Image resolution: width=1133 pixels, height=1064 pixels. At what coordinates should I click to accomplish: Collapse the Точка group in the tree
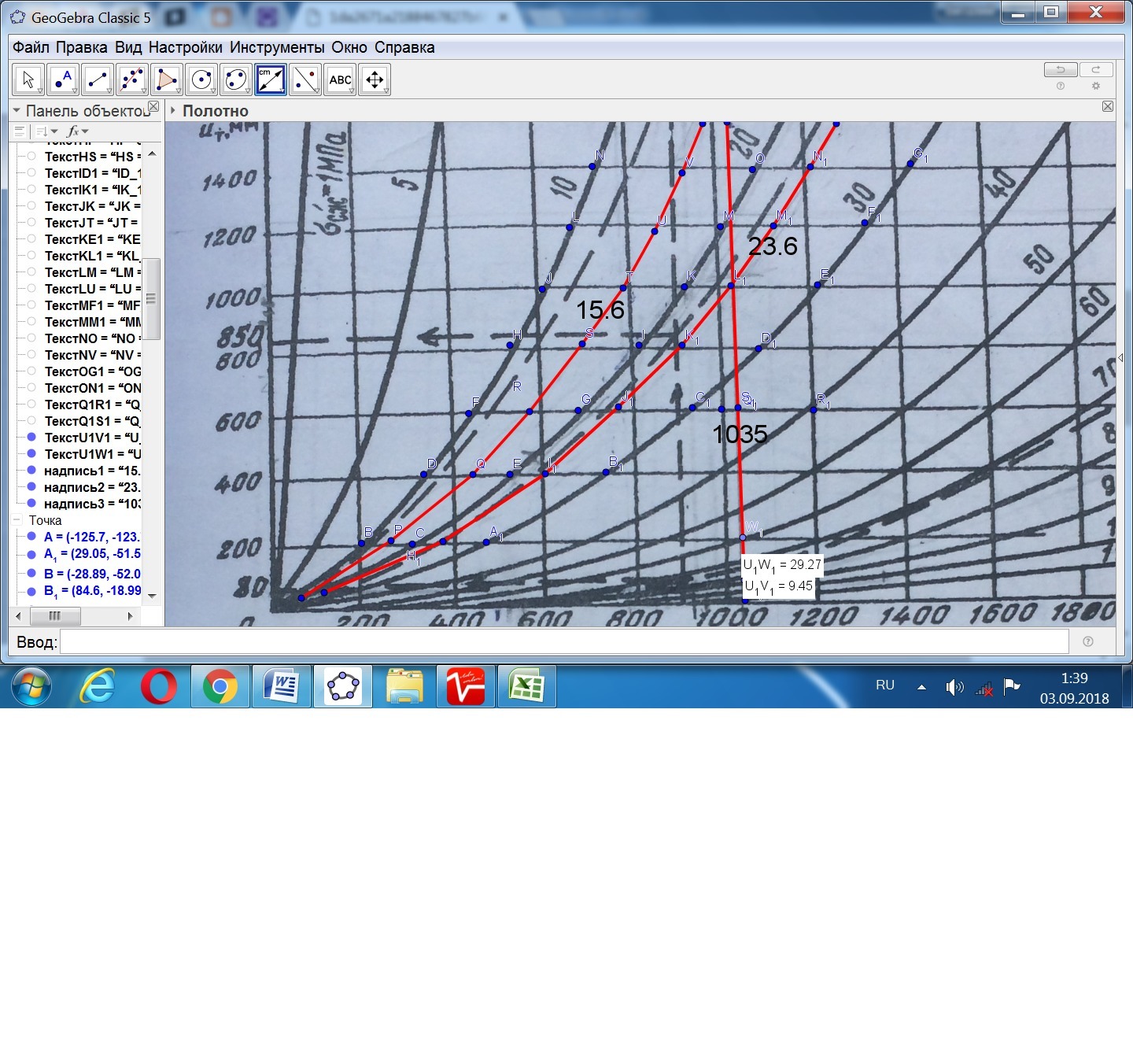[x=17, y=520]
